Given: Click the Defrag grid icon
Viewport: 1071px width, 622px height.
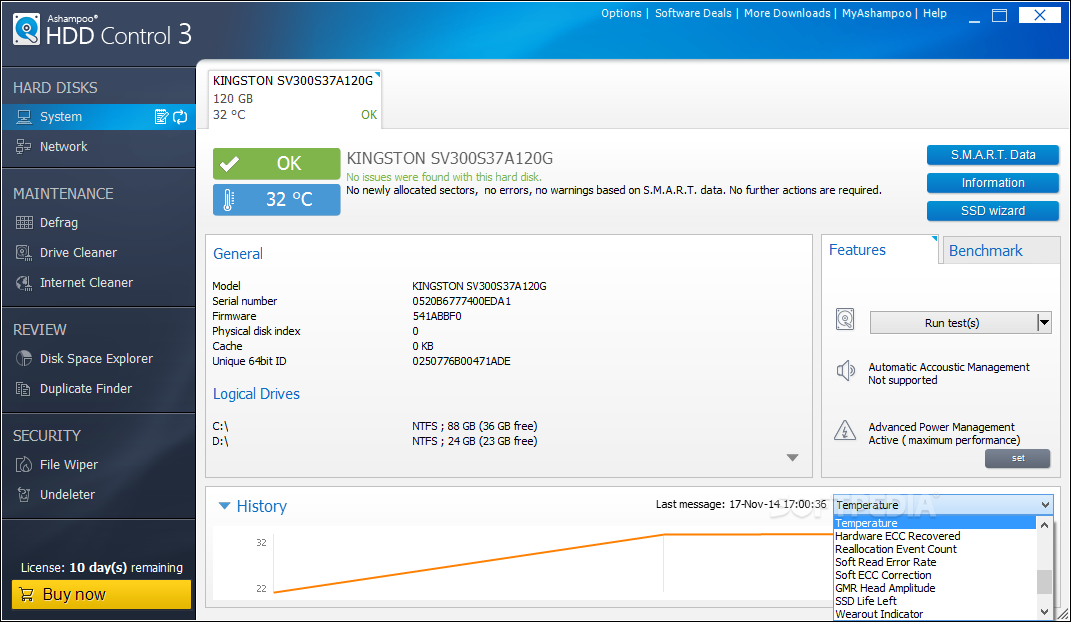Looking at the screenshot, I should coord(24,223).
